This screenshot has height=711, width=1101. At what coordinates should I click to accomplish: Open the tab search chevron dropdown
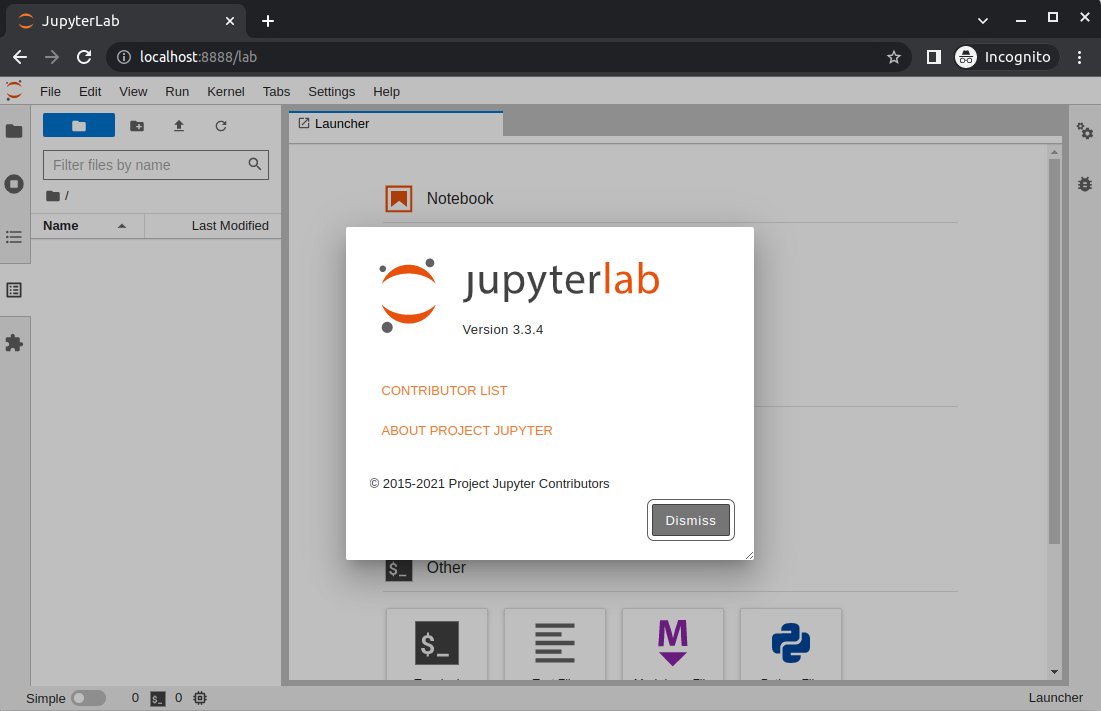(983, 20)
